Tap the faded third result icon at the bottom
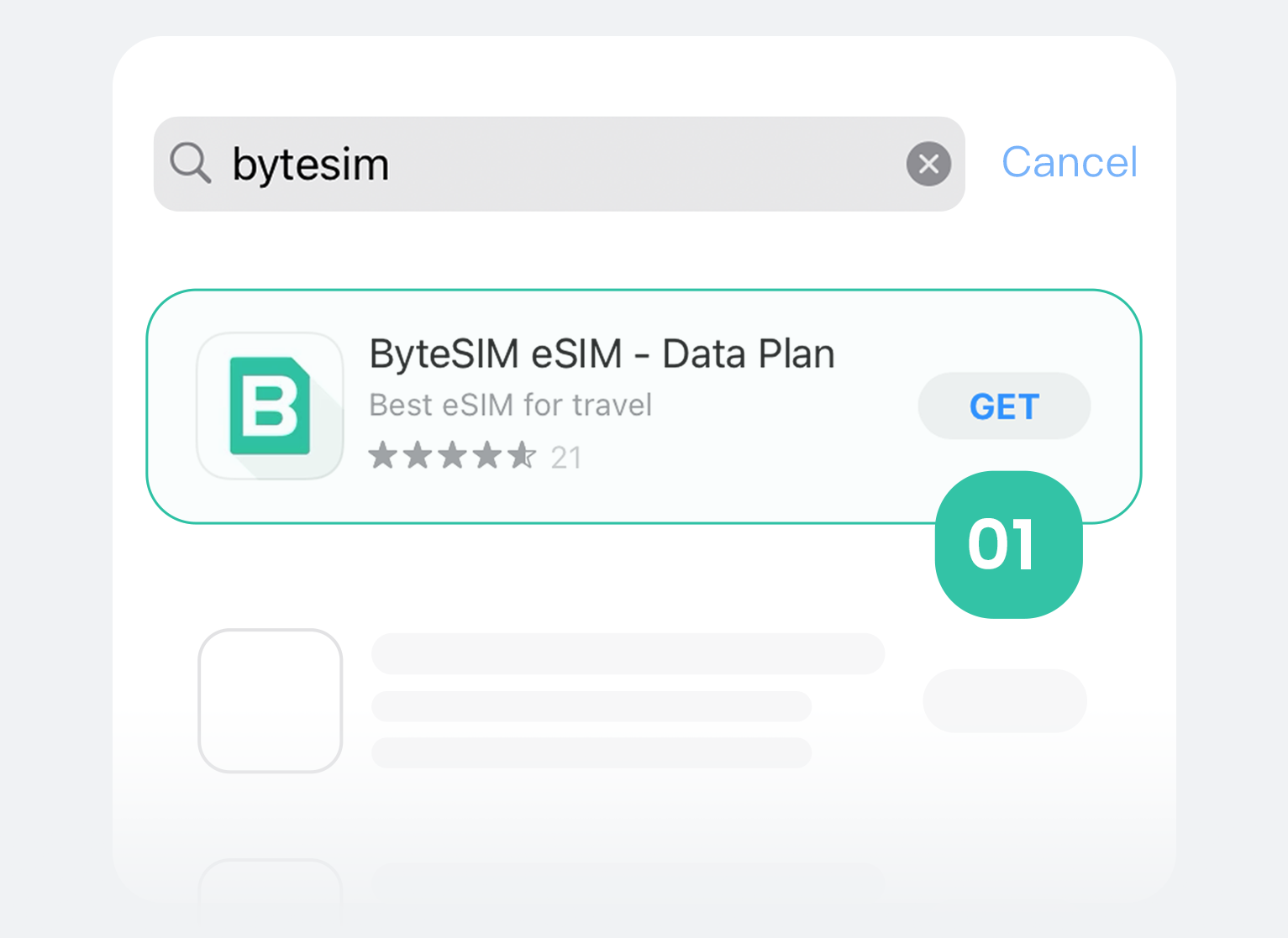The image size is (1288, 938). 270,882
